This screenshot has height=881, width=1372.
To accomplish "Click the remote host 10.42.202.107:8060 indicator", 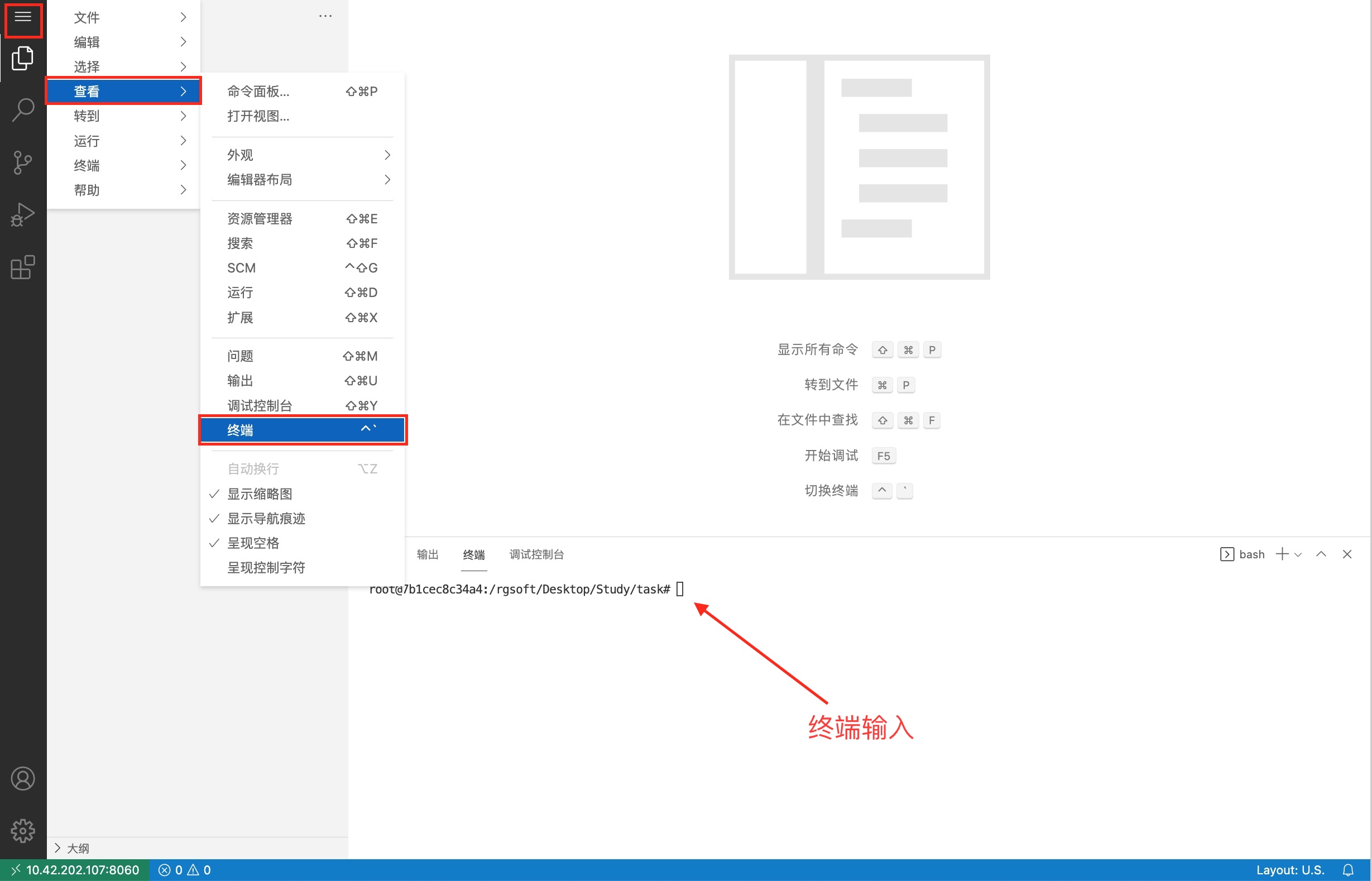I will point(75,870).
